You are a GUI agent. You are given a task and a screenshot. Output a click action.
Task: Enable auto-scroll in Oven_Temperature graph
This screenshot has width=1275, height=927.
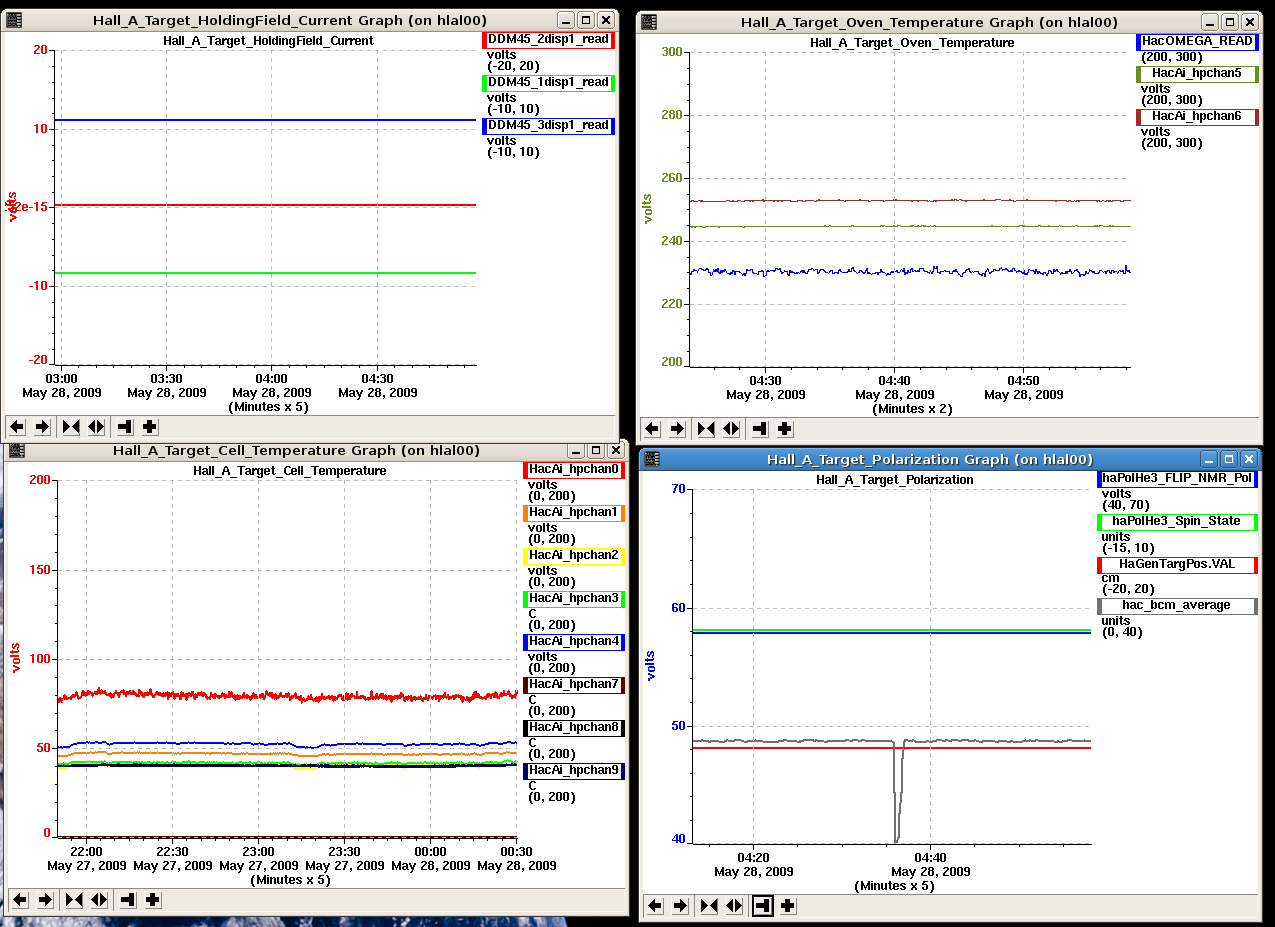pos(760,429)
